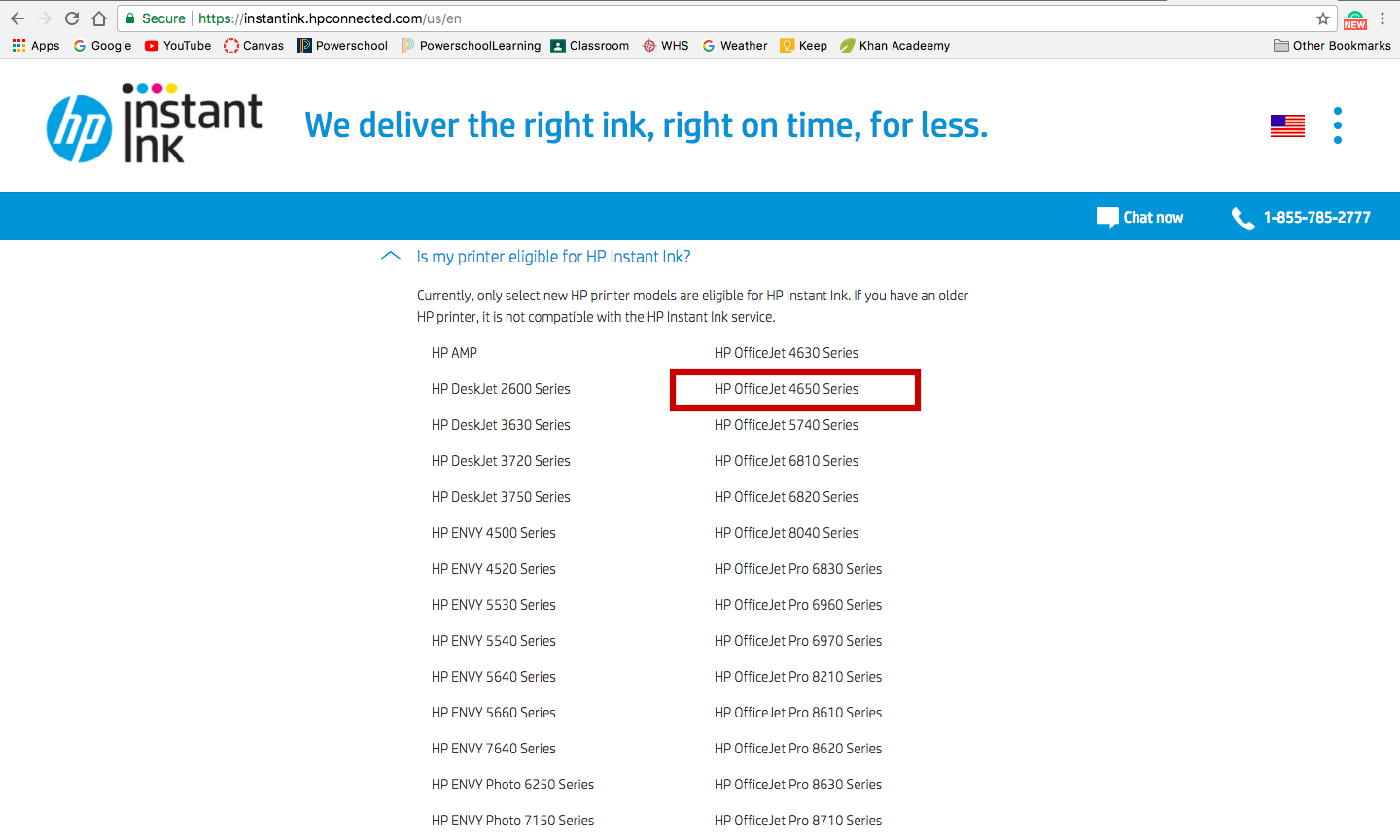
Task: Select 'HP DeskJet 3720 Series' text
Action: click(502, 461)
